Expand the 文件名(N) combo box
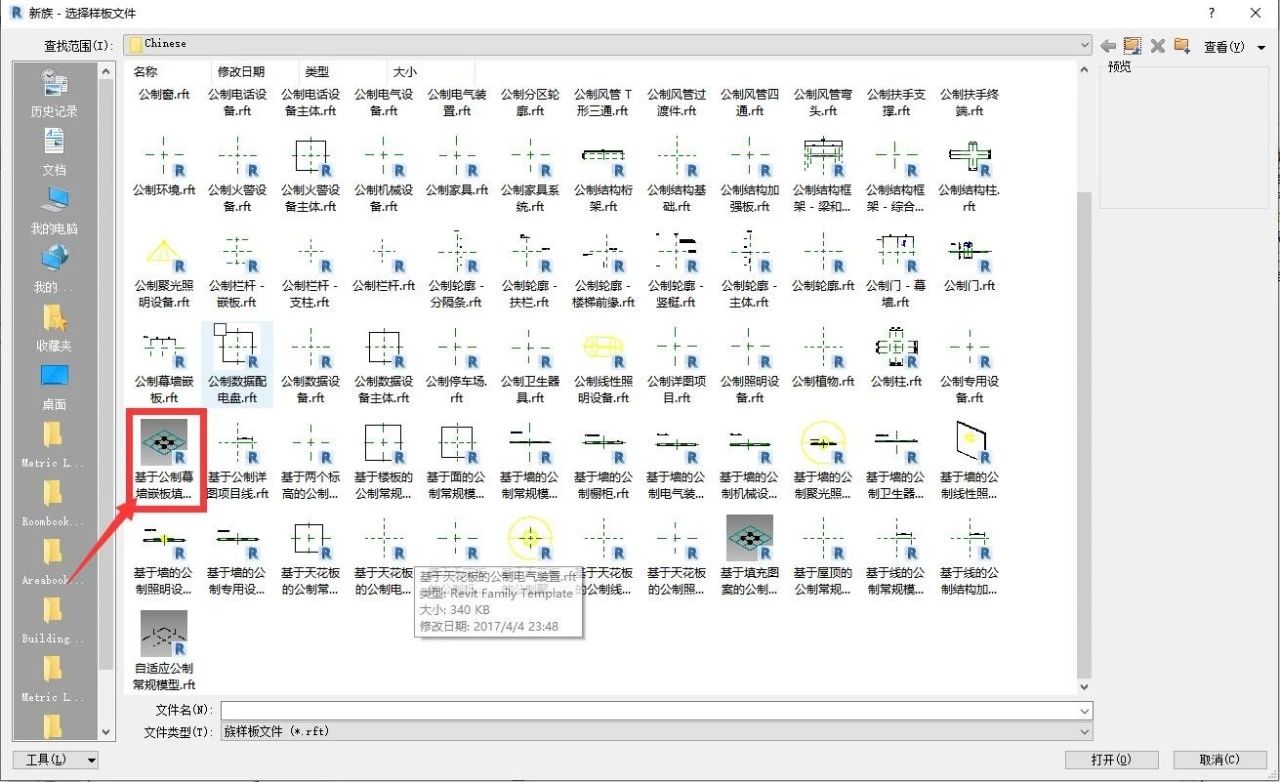This screenshot has width=1280, height=782. pos(1085,710)
